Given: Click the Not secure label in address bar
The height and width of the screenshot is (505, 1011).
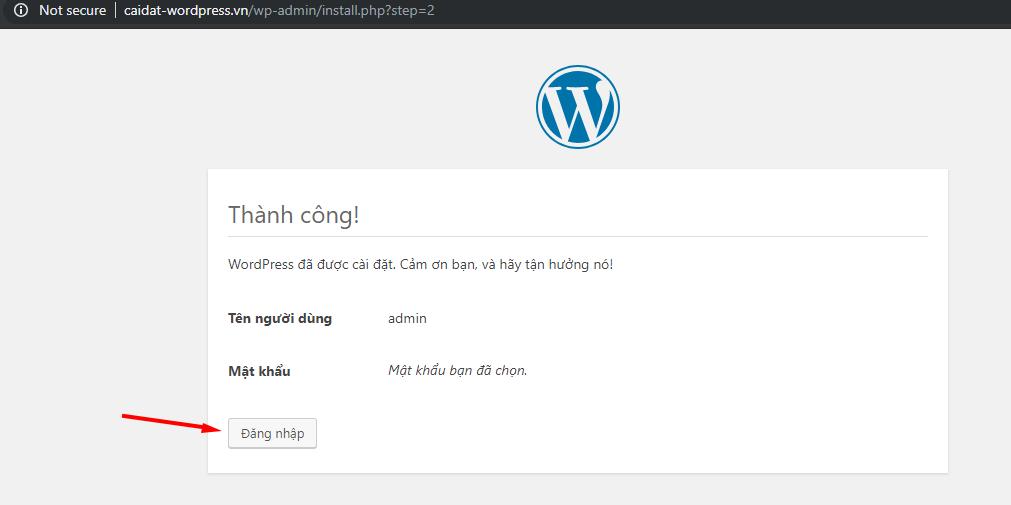Looking at the screenshot, I should pyautogui.click(x=72, y=10).
